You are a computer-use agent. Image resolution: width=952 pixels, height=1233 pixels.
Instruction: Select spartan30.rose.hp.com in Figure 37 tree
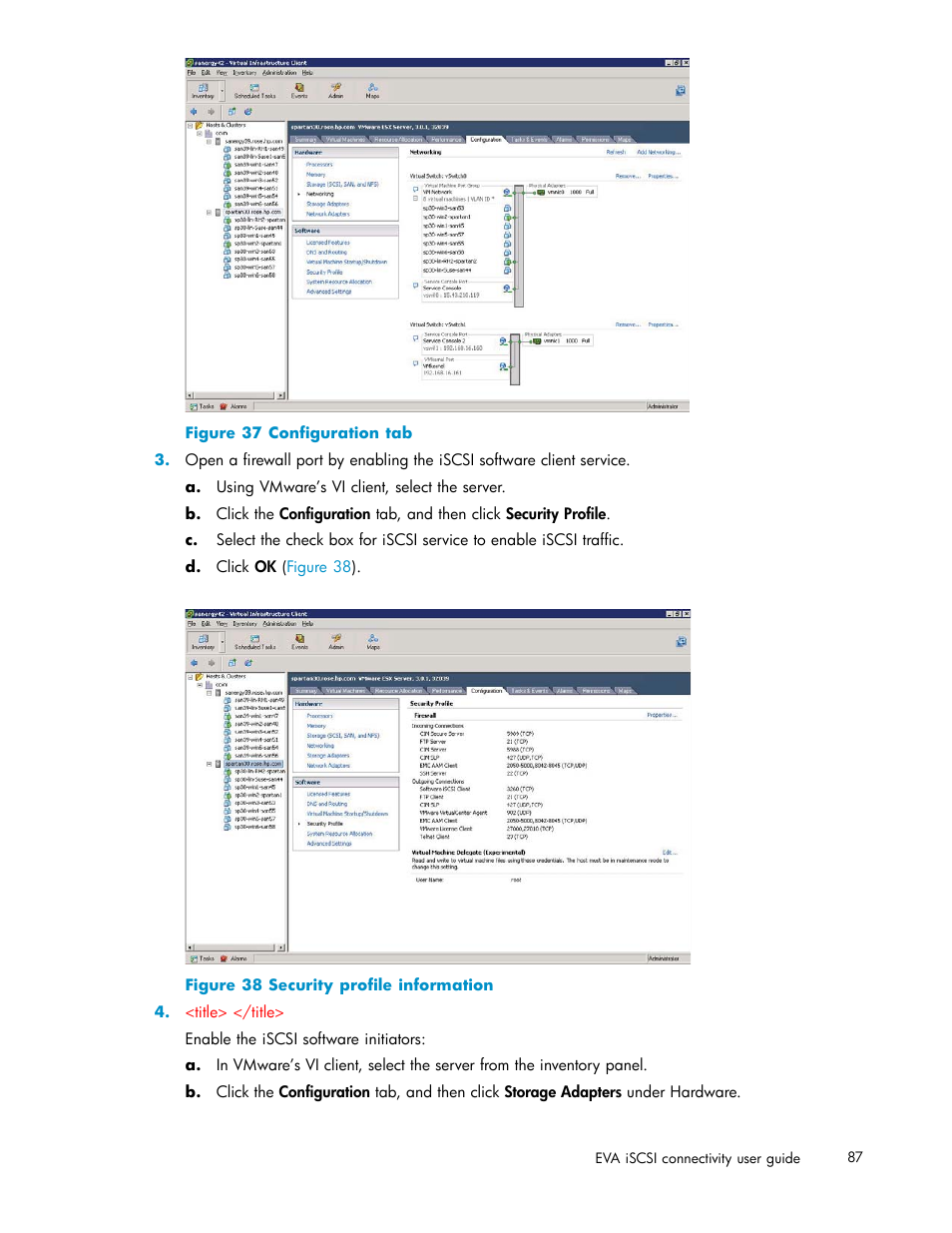pyautogui.click(x=253, y=212)
